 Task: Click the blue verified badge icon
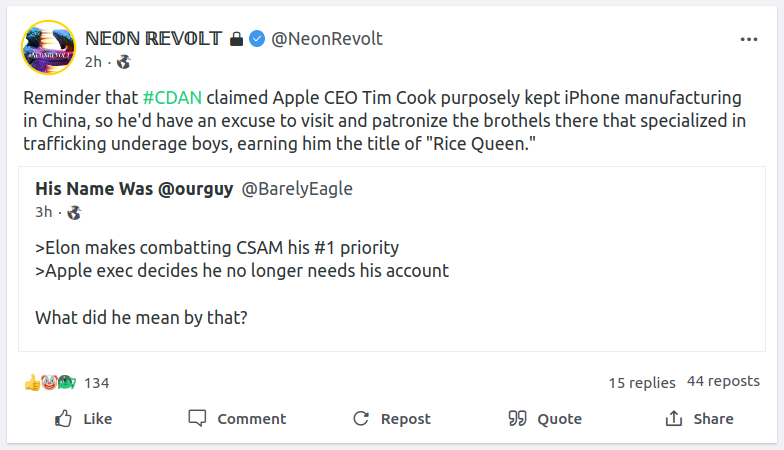point(257,39)
